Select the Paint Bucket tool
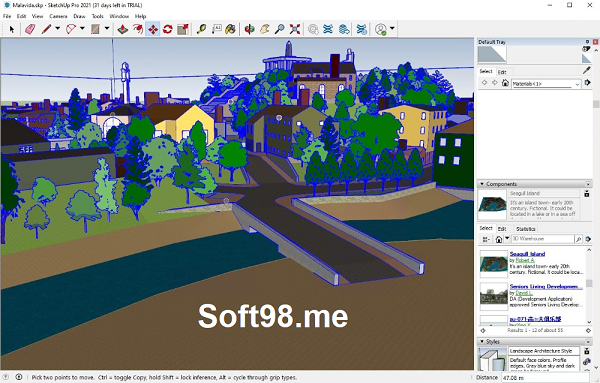Screen dimensions: 600x383 (x=231, y=29)
